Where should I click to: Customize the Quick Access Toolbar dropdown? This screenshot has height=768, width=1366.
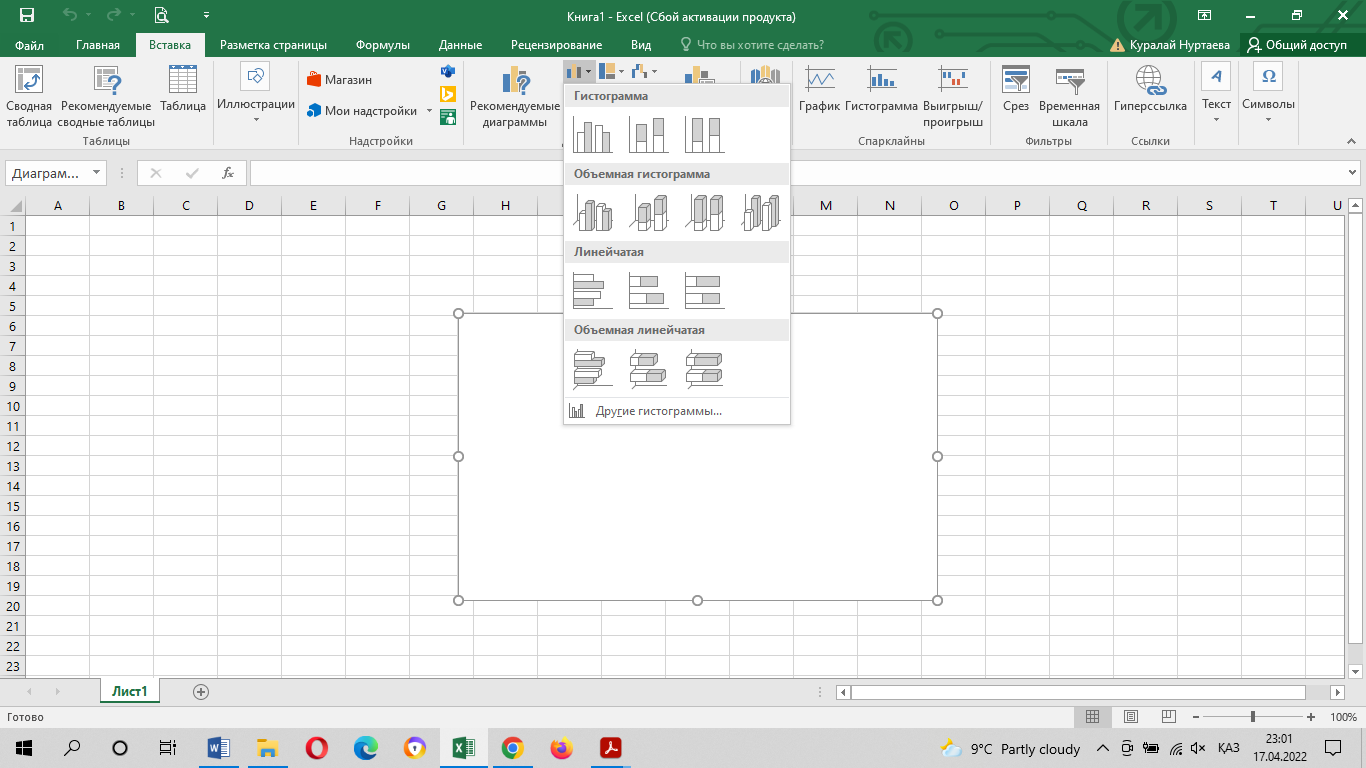click(x=206, y=16)
